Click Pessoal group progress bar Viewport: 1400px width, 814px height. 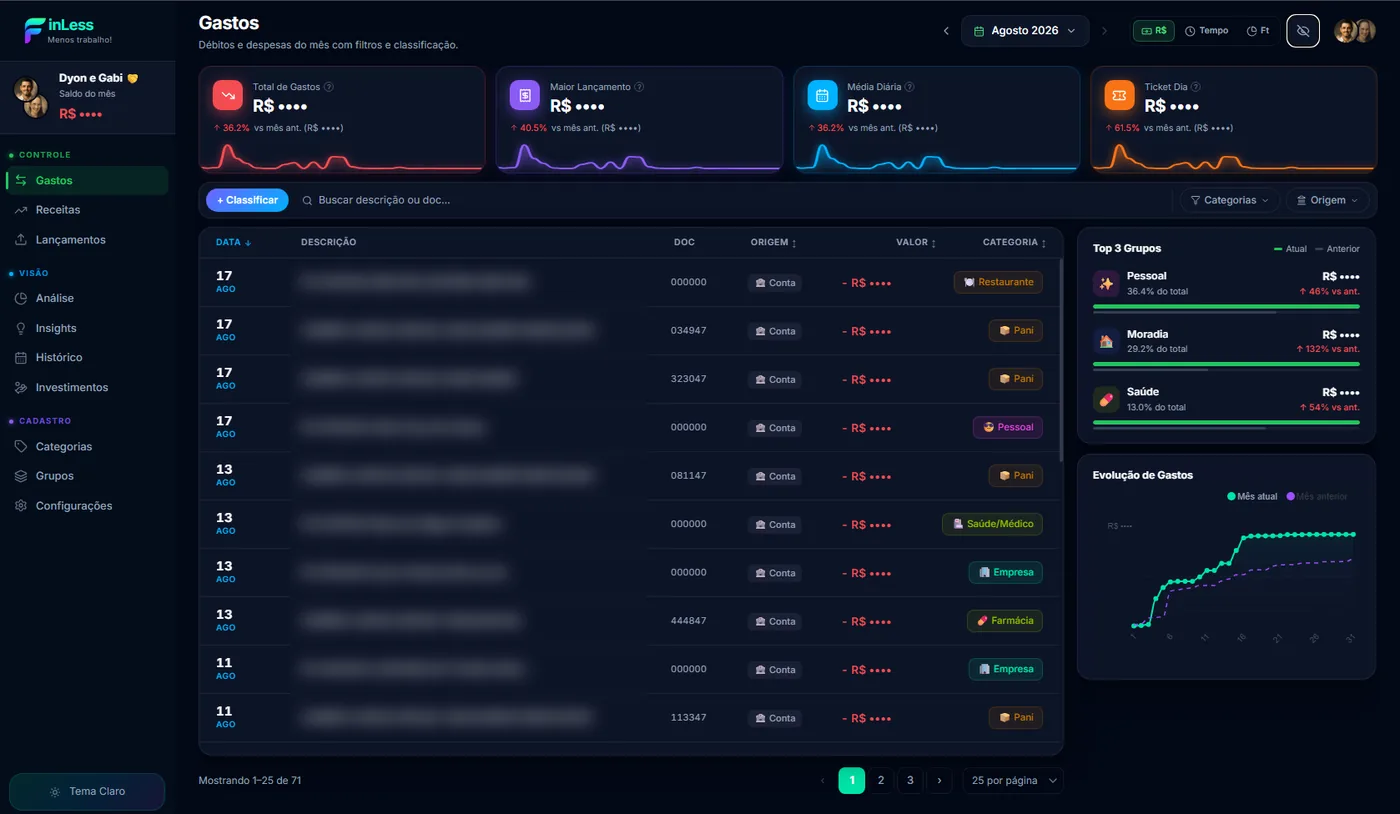tap(1226, 306)
